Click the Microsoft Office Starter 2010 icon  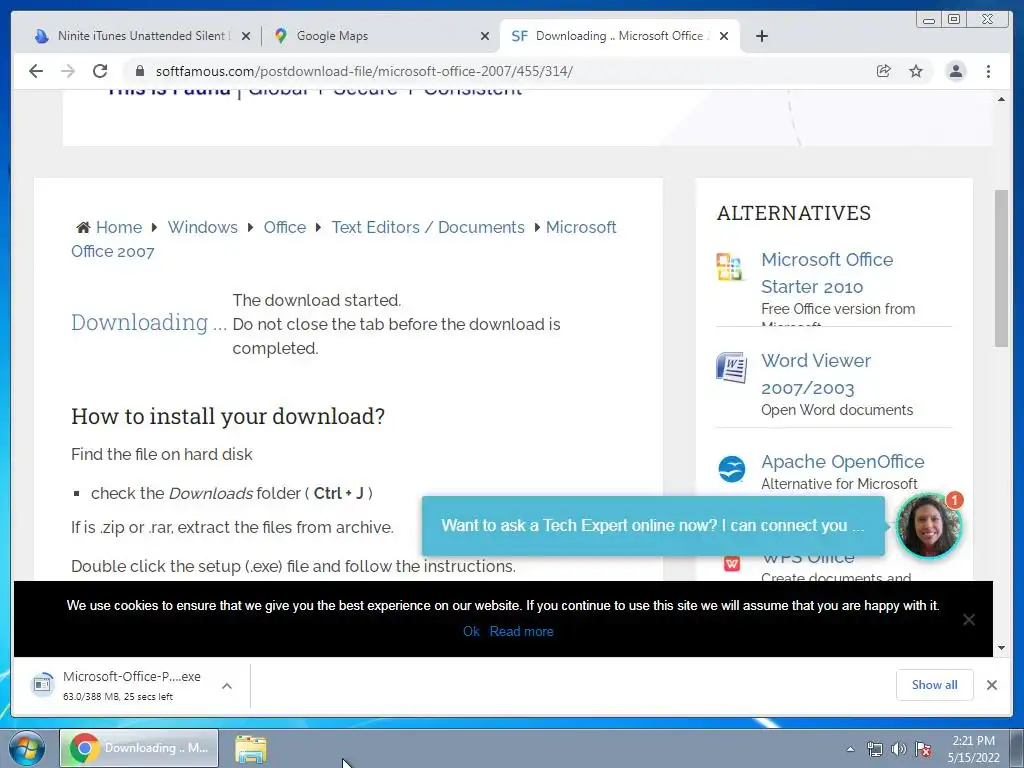[x=729, y=267]
